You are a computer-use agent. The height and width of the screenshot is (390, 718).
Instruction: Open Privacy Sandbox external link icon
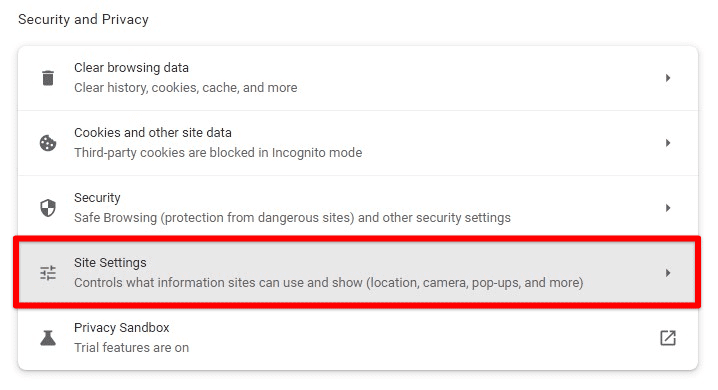click(x=668, y=338)
